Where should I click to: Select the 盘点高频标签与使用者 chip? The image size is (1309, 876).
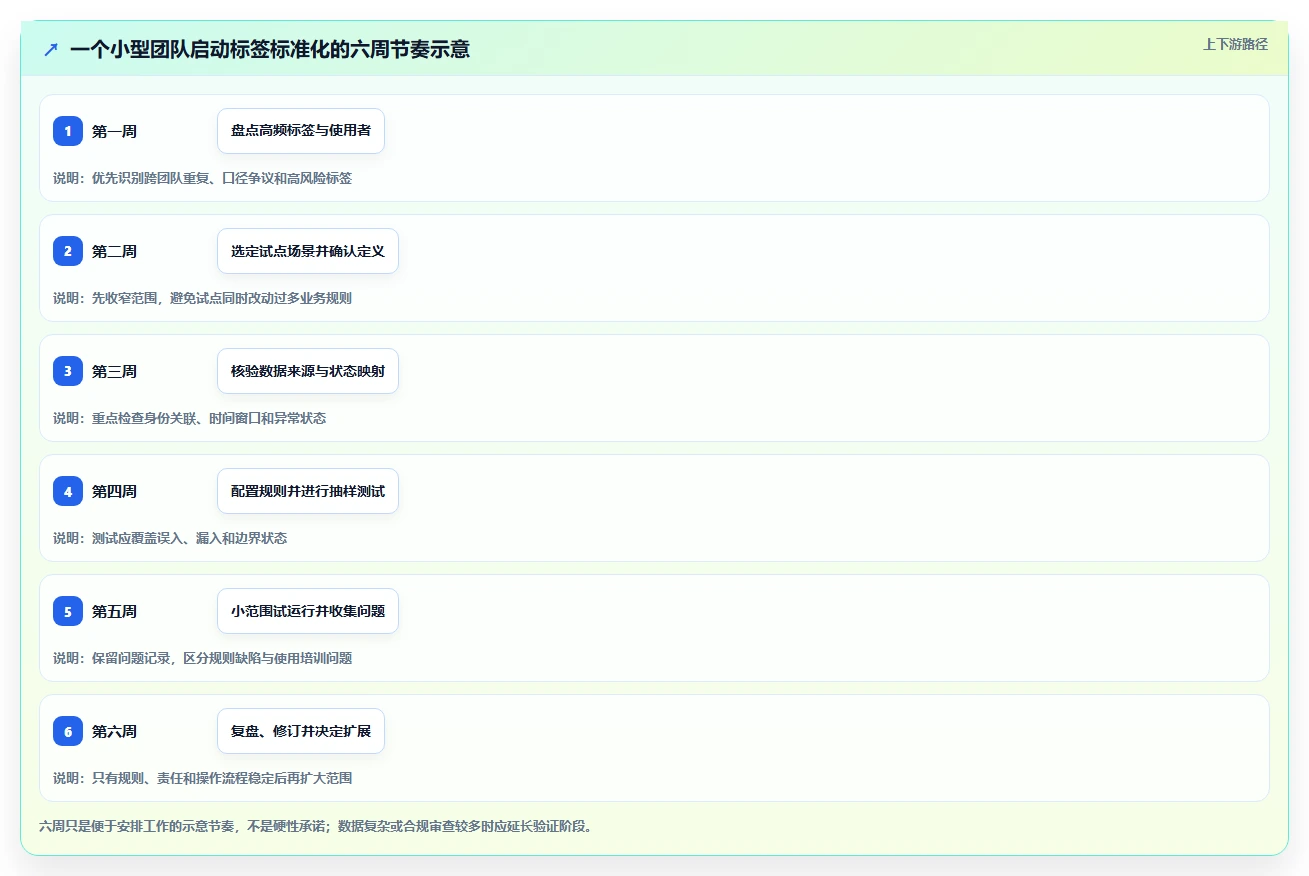(x=301, y=131)
